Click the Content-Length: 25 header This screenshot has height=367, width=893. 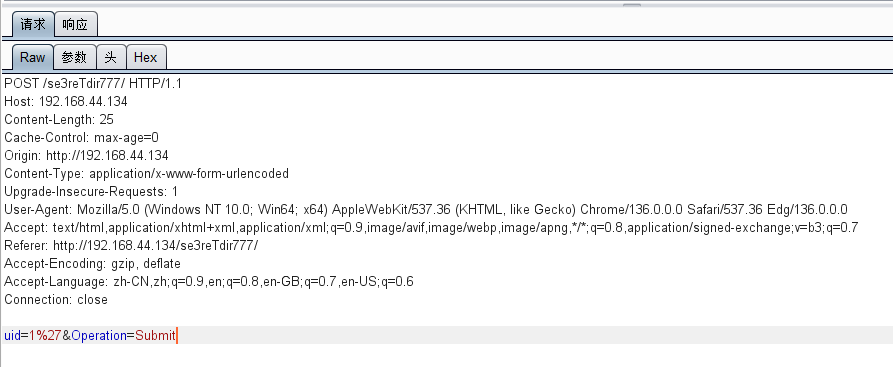coord(59,120)
